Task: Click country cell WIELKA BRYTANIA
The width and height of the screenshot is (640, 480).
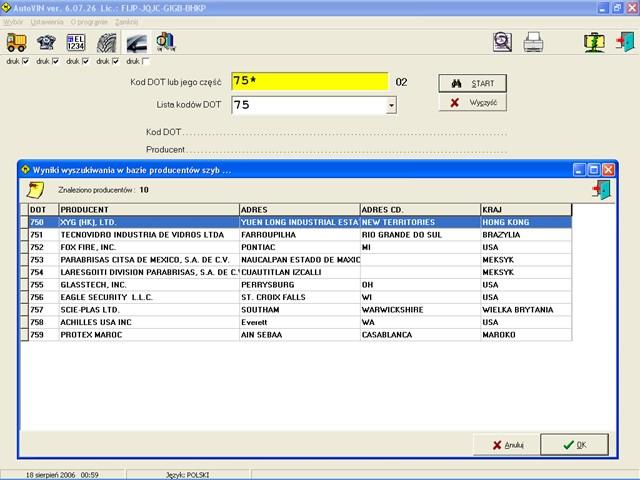Action: (x=526, y=310)
